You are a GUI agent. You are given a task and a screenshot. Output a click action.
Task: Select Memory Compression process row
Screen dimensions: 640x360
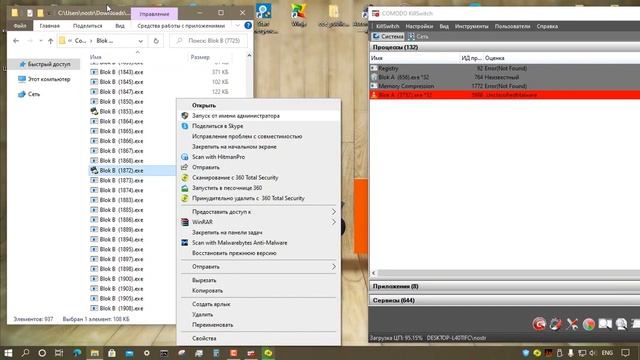[504, 86]
